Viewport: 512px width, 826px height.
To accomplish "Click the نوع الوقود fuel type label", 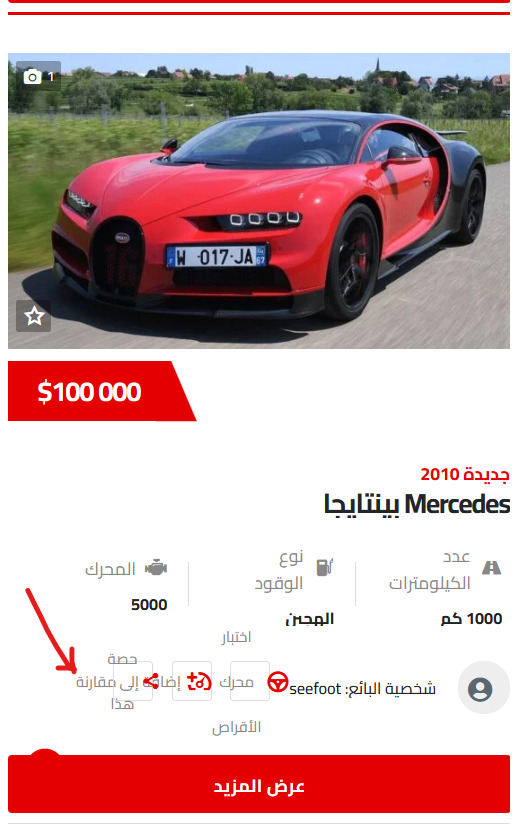I will [x=279, y=570].
